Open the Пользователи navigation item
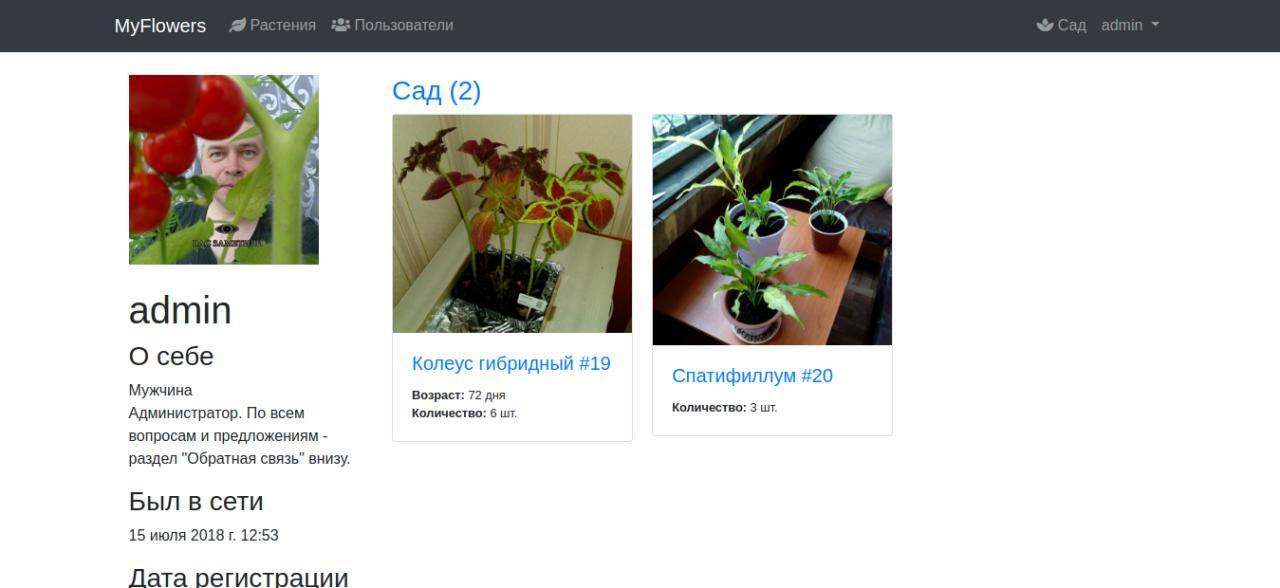The width and height of the screenshot is (1280, 588). 392,25
